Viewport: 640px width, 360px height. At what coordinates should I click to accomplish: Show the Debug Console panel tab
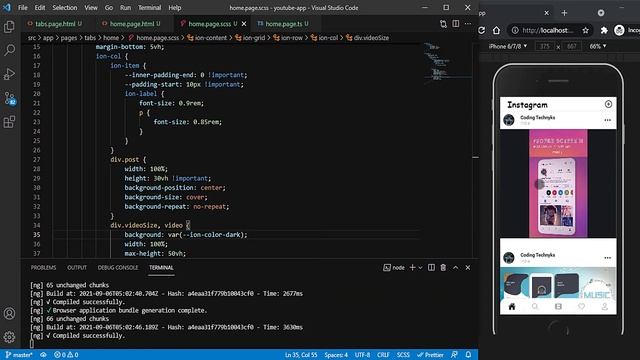pos(118,268)
